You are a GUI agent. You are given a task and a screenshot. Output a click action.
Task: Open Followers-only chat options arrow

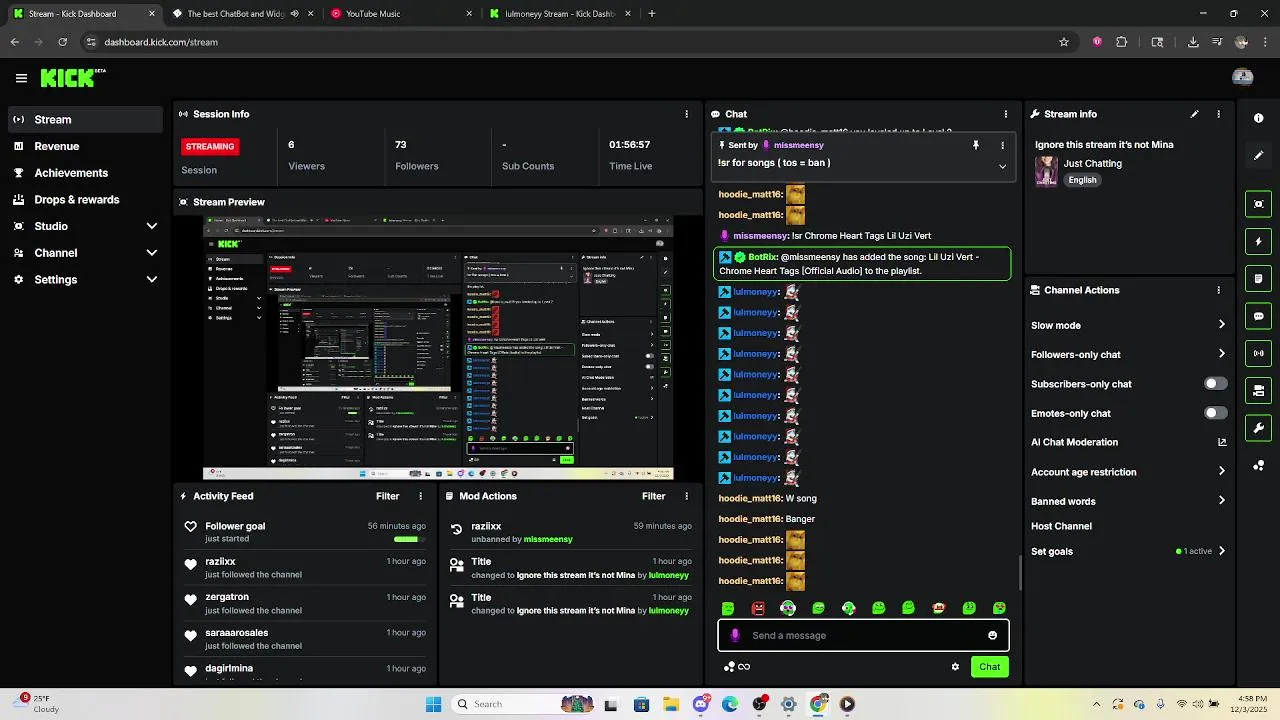click(x=1221, y=354)
